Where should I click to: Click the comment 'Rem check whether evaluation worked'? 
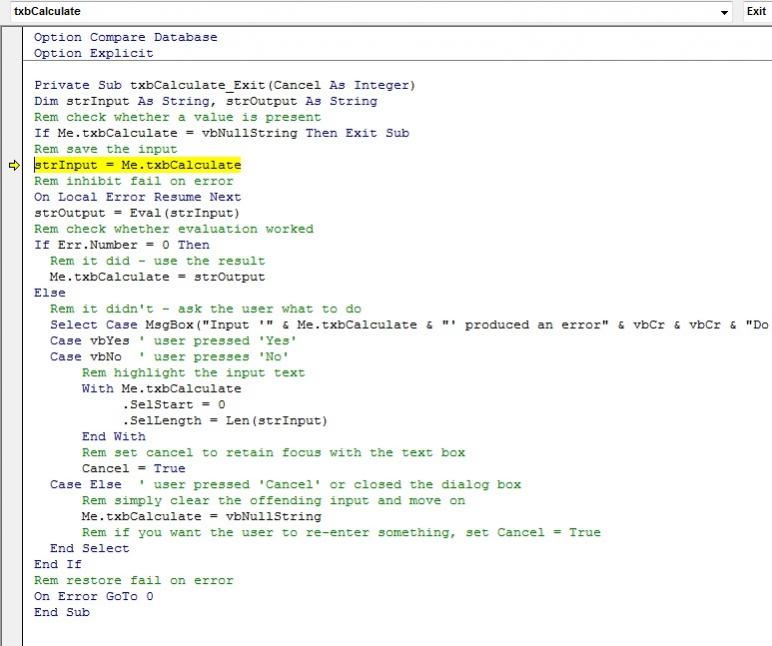point(174,229)
